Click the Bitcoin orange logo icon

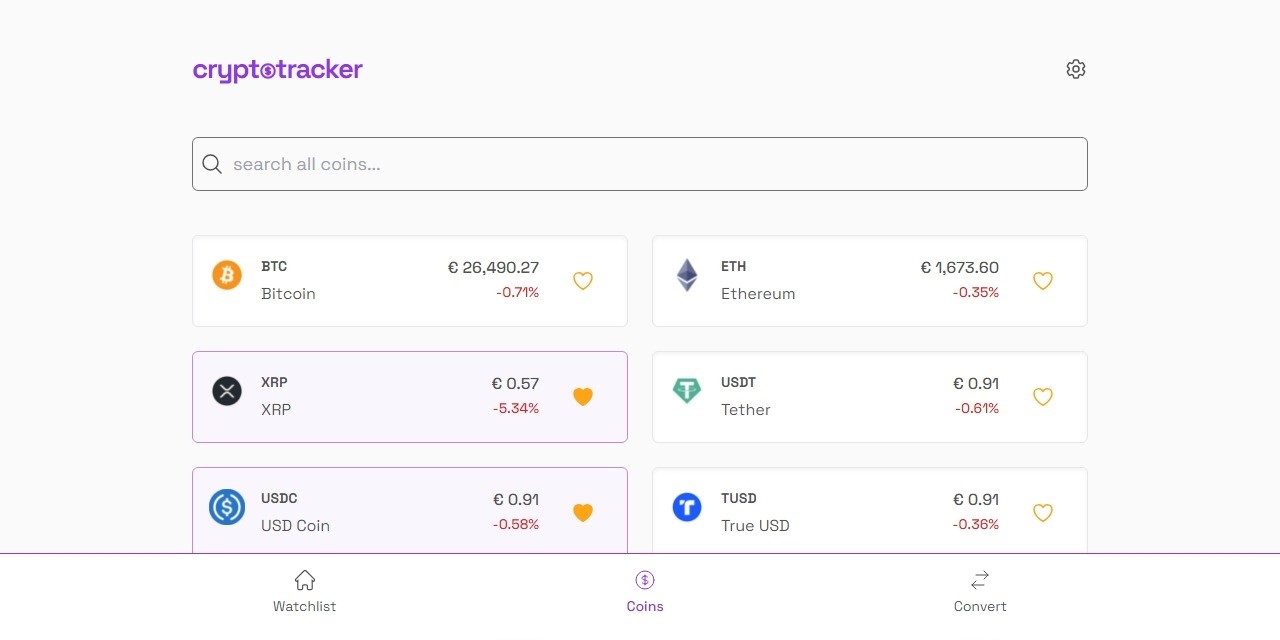pyautogui.click(x=227, y=275)
